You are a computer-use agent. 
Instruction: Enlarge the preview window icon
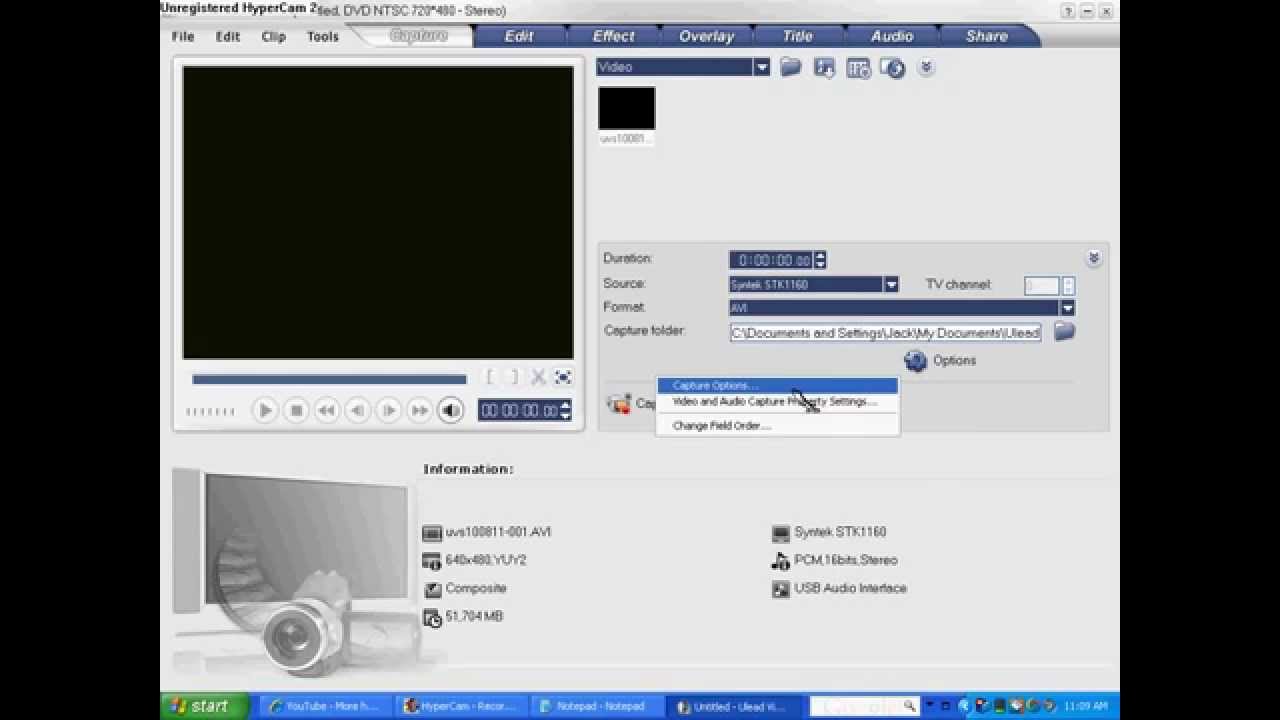pos(563,378)
